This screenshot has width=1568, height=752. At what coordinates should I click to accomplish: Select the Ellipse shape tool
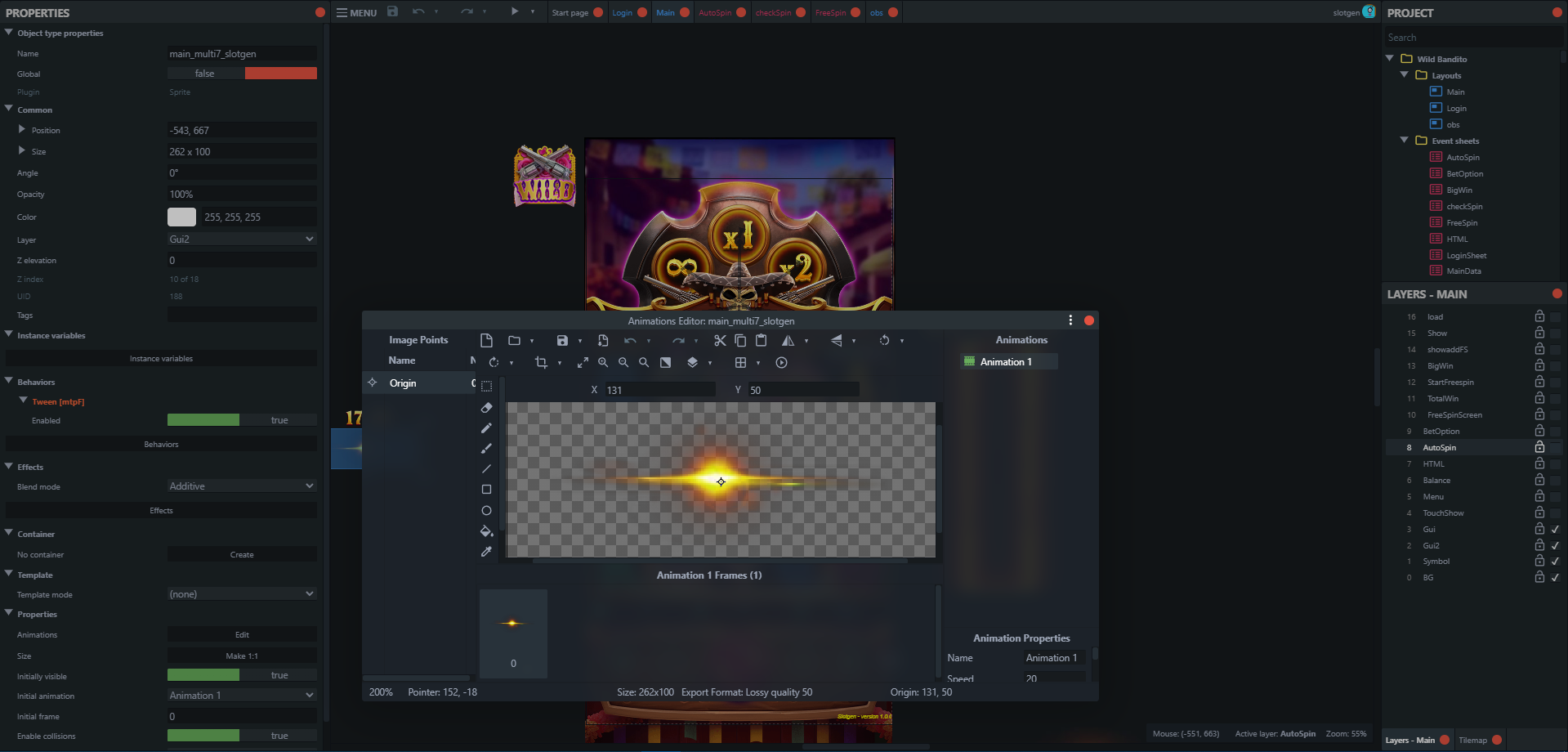[x=486, y=510]
